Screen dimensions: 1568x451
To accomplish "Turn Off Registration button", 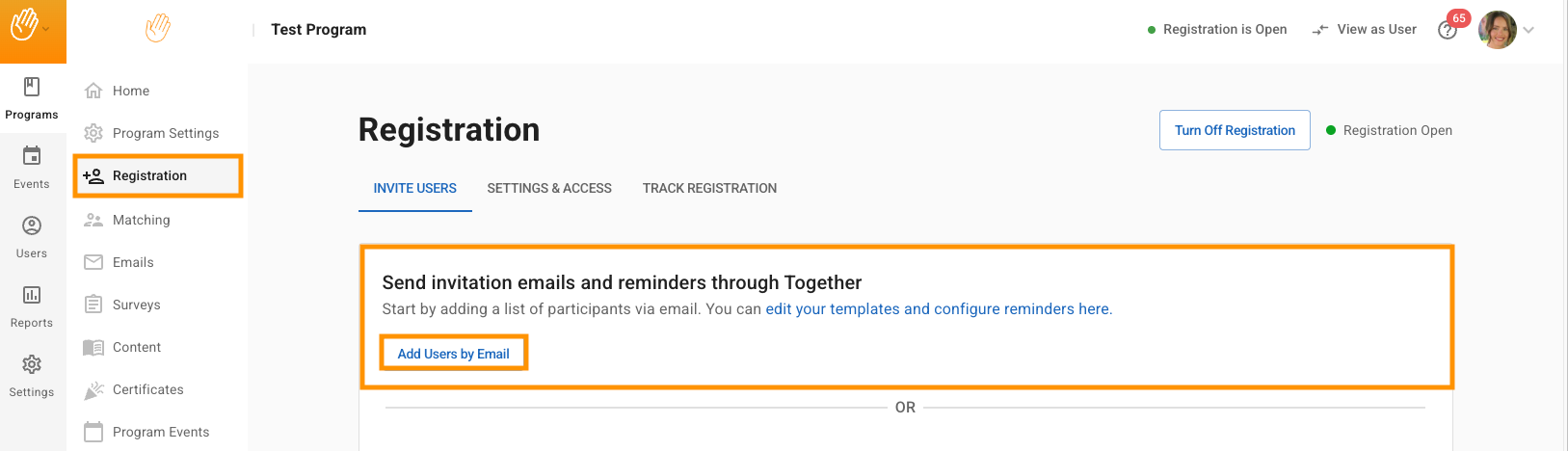I will pos(1234,130).
